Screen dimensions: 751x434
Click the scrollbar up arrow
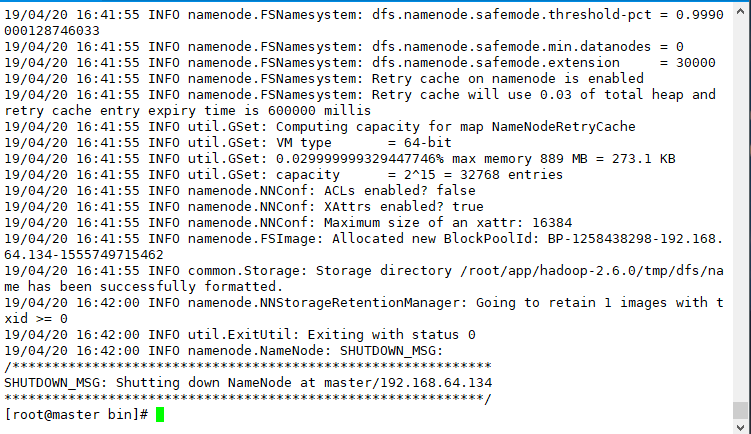(741, 11)
